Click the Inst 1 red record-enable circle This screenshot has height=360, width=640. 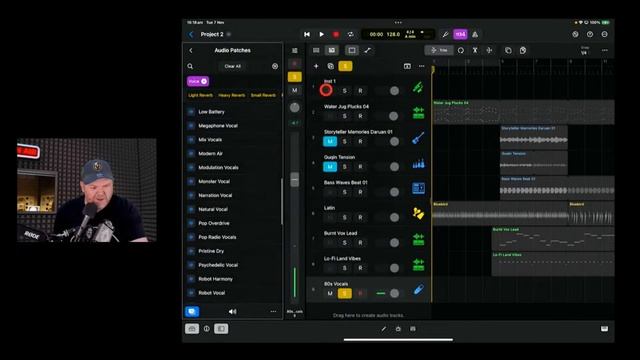(x=326, y=90)
